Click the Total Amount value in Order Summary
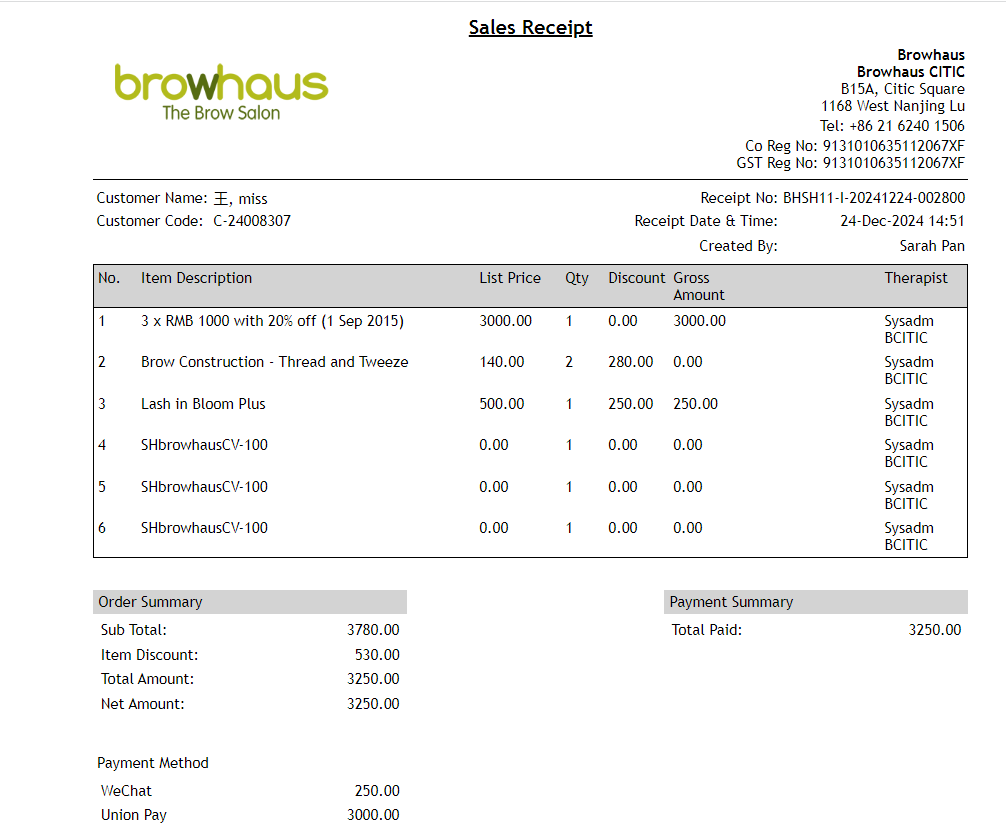This screenshot has width=1006, height=834. pyautogui.click(x=373, y=679)
